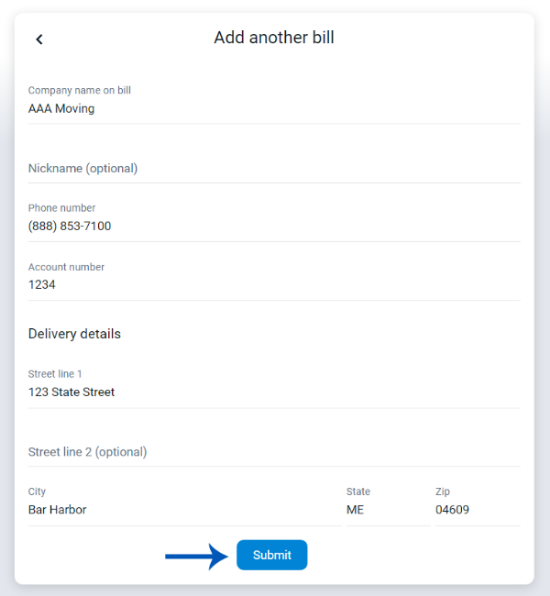Click the '123 State Street' address value
This screenshot has width=550, height=596.
(x=71, y=392)
